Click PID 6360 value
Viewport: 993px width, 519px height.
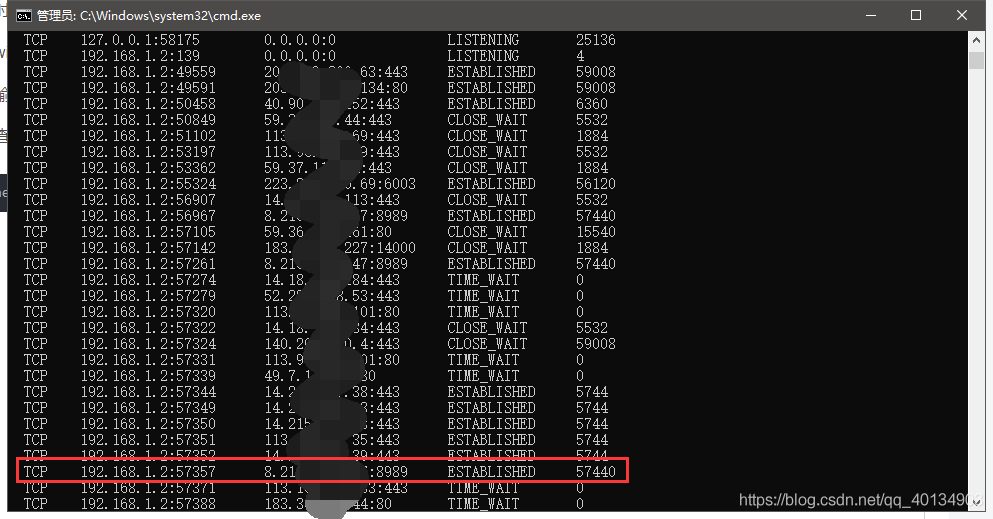click(x=591, y=104)
